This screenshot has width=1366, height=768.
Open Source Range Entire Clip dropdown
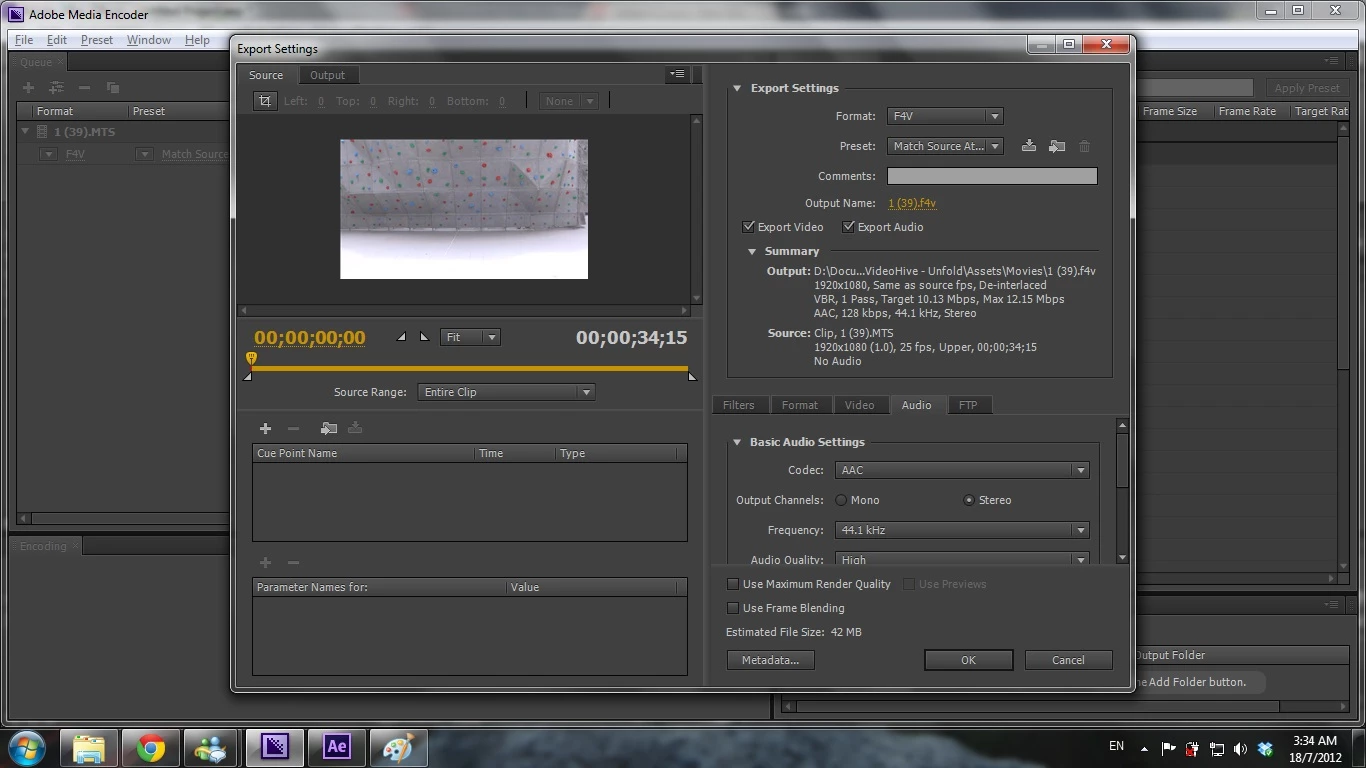click(x=506, y=392)
